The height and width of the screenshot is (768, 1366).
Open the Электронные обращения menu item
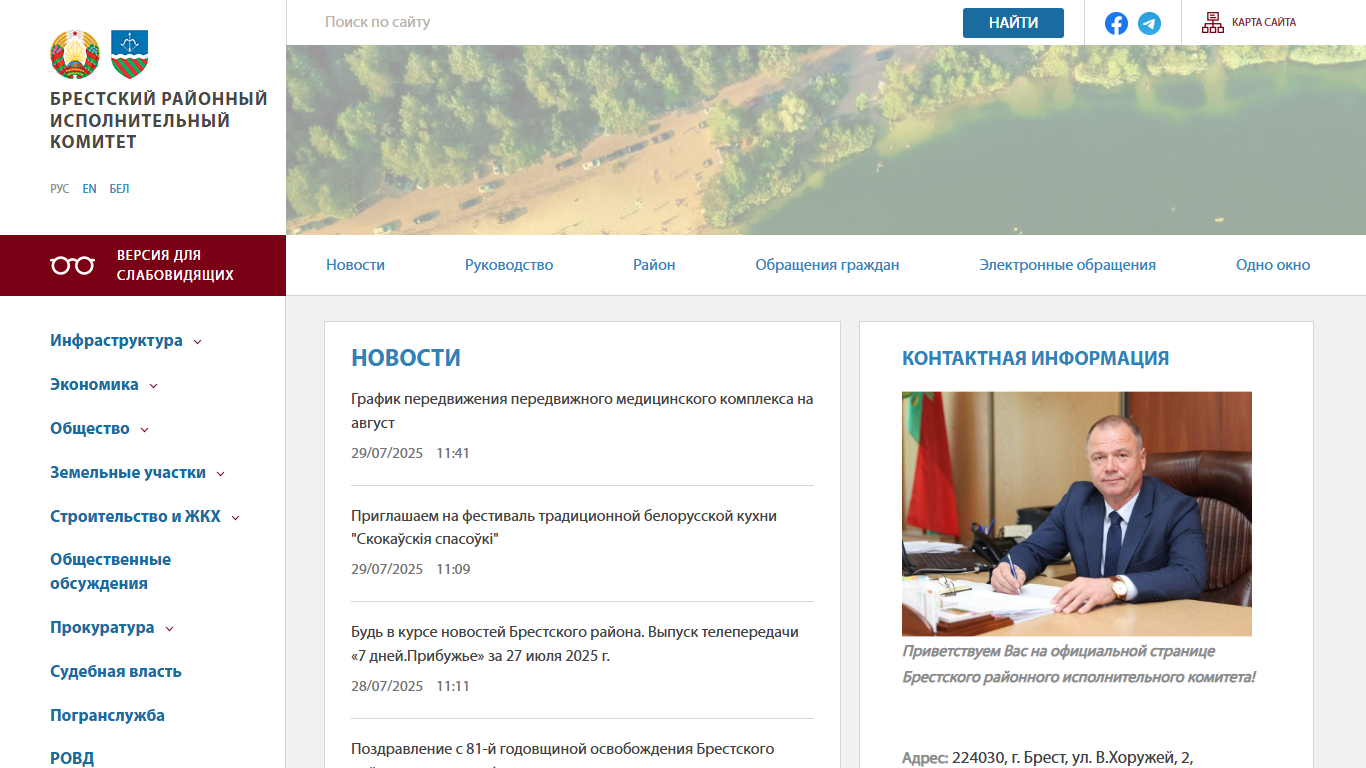pyautogui.click(x=1067, y=265)
